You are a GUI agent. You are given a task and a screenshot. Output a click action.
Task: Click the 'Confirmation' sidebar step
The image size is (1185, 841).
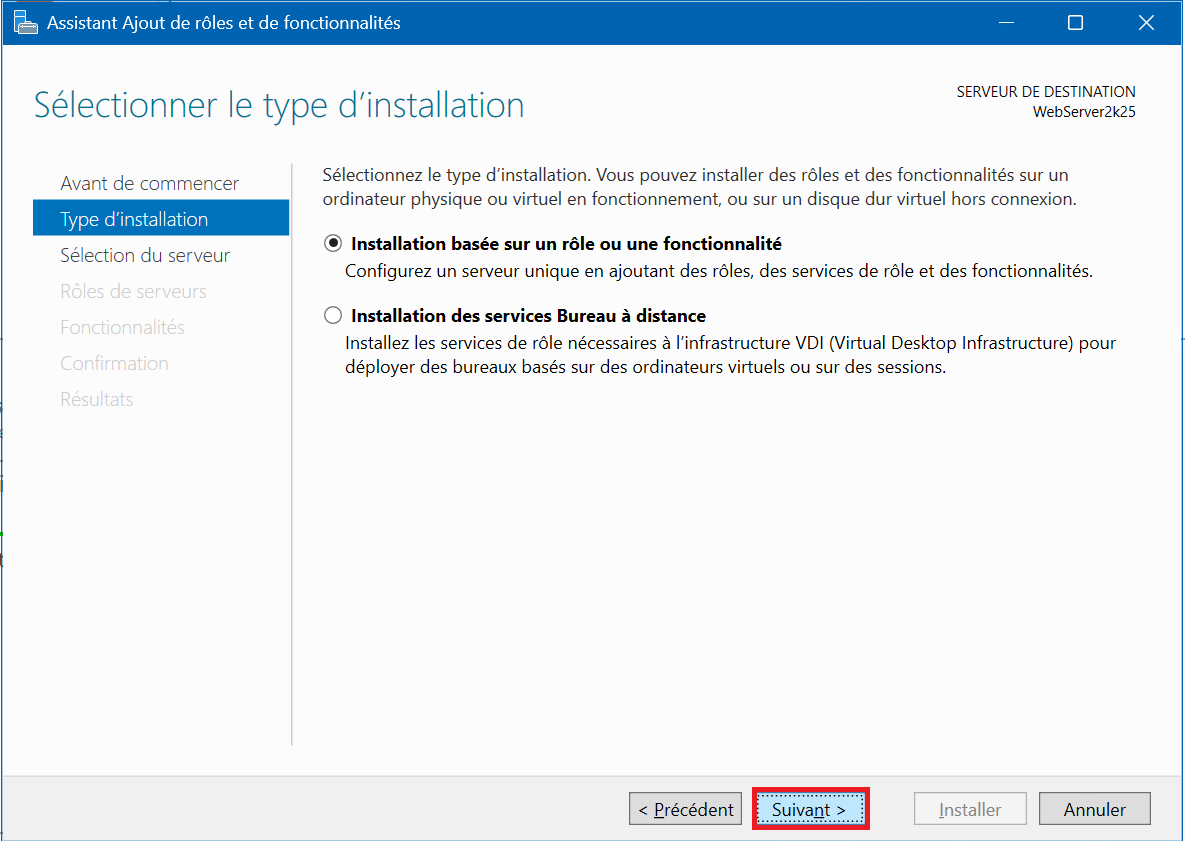[x=114, y=363]
